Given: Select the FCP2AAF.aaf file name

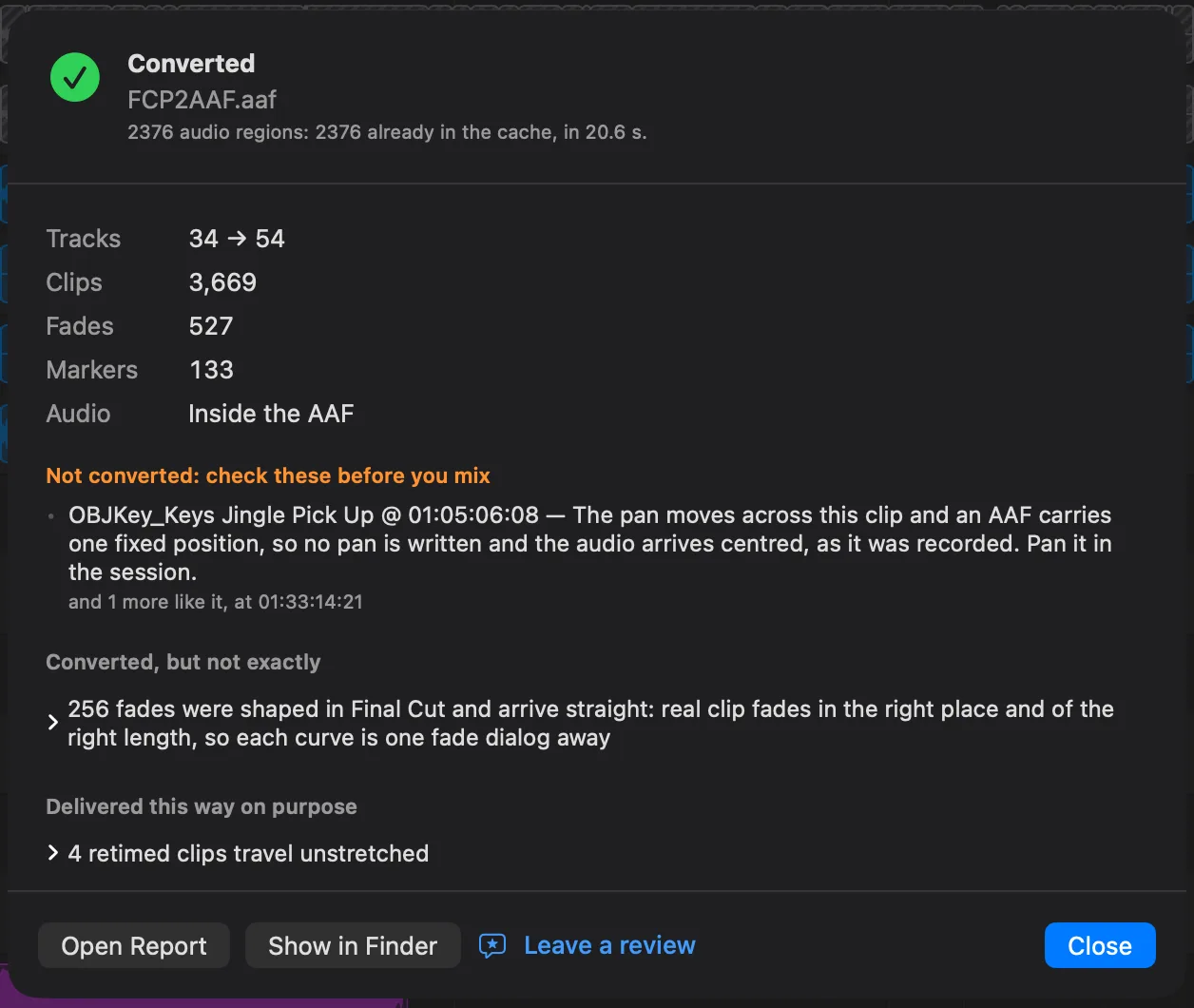Looking at the screenshot, I should (202, 100).
